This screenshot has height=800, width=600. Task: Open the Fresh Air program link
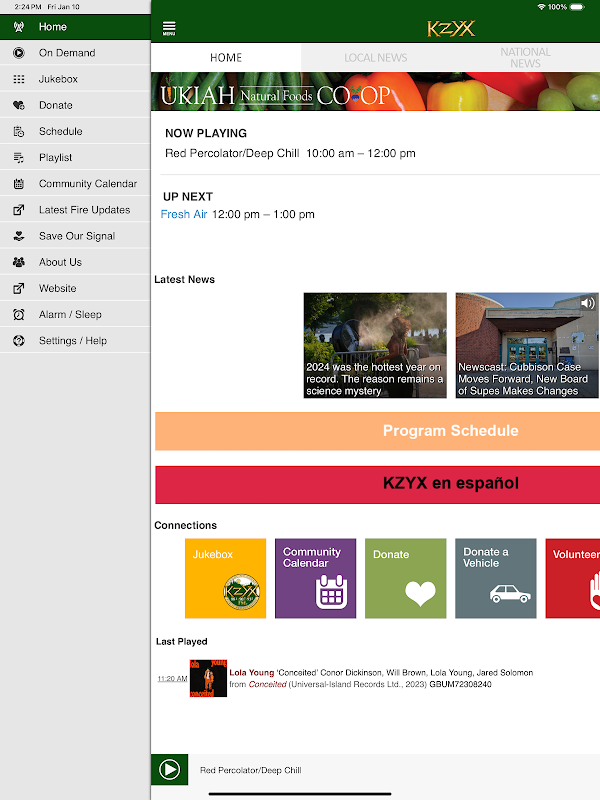[184, 214]
